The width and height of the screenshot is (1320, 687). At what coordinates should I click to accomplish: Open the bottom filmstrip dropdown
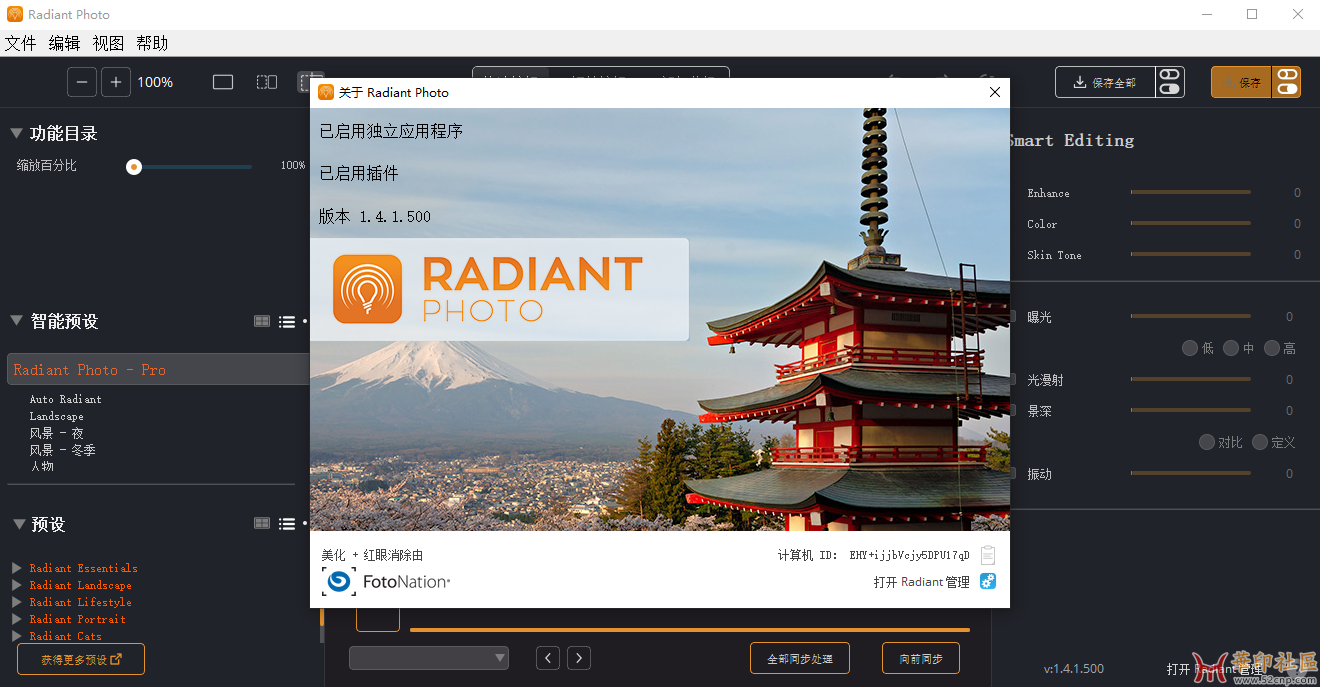[x=429, y=658]
